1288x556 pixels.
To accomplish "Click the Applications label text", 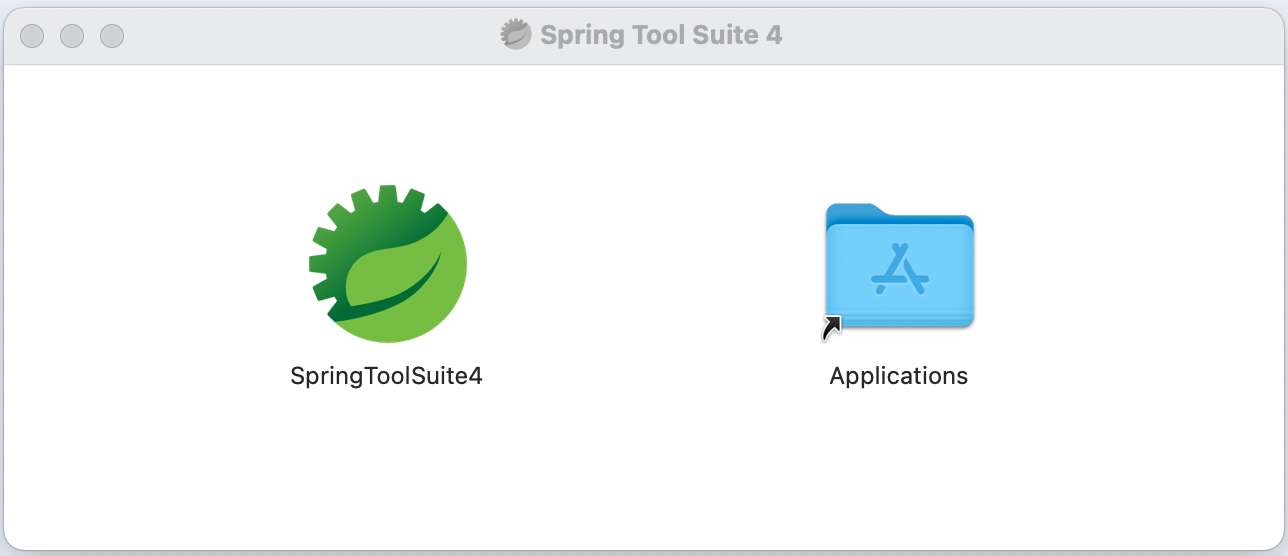I will tap(899, 376).
